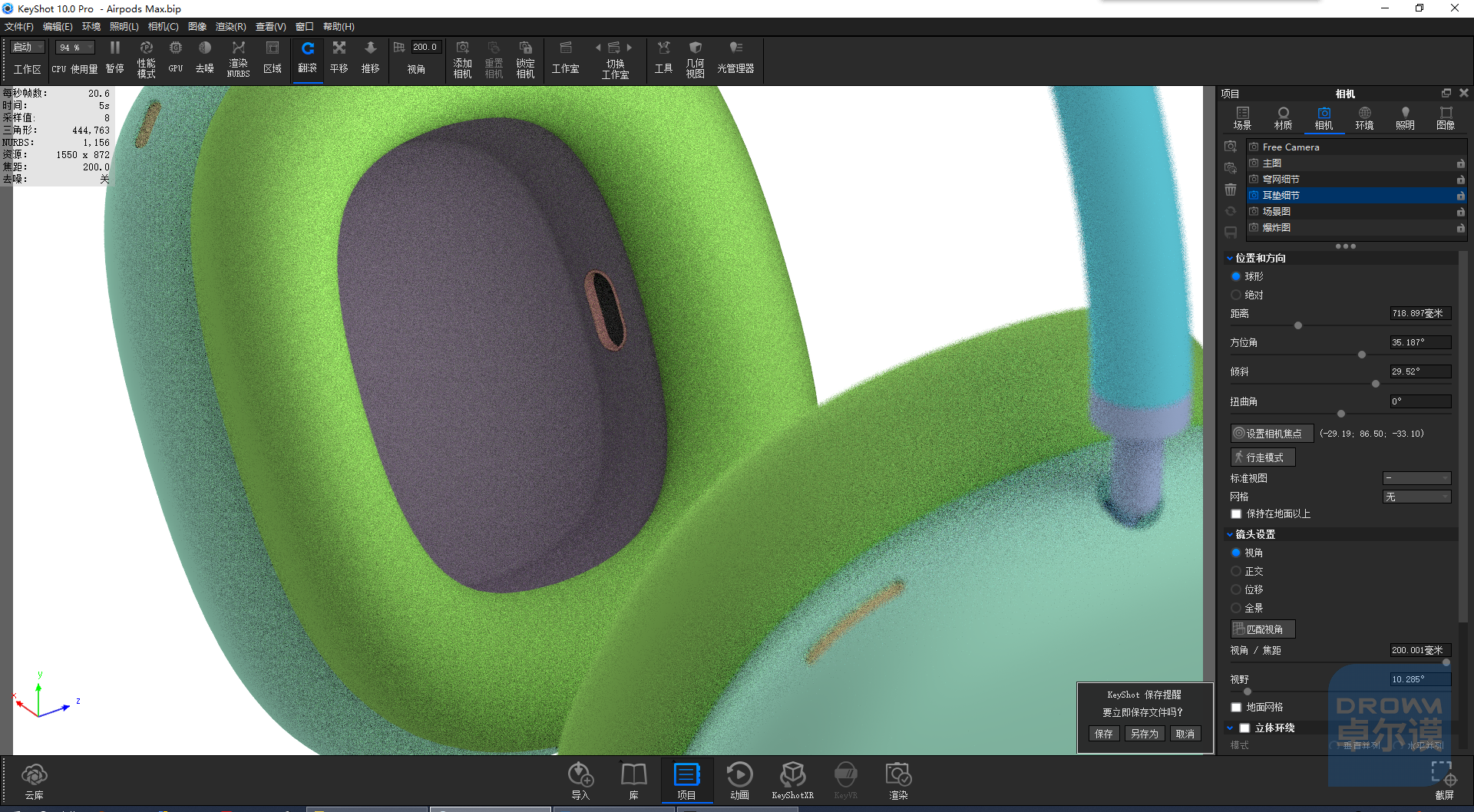Click the Save As (另存为) button
This screenshot has height=812, width=1474.
pyautogui.click(x=1145, y=734)
